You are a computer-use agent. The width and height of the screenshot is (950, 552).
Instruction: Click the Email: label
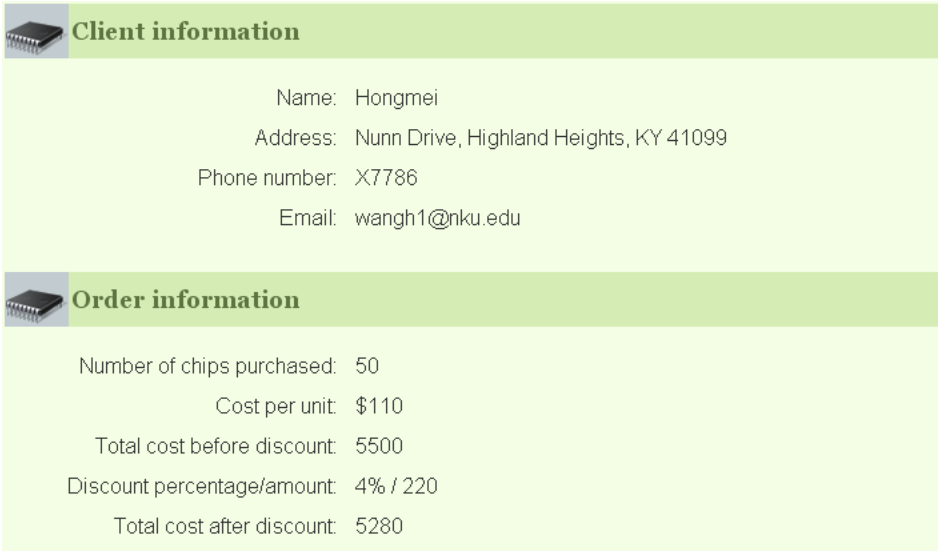pos(307,218)
